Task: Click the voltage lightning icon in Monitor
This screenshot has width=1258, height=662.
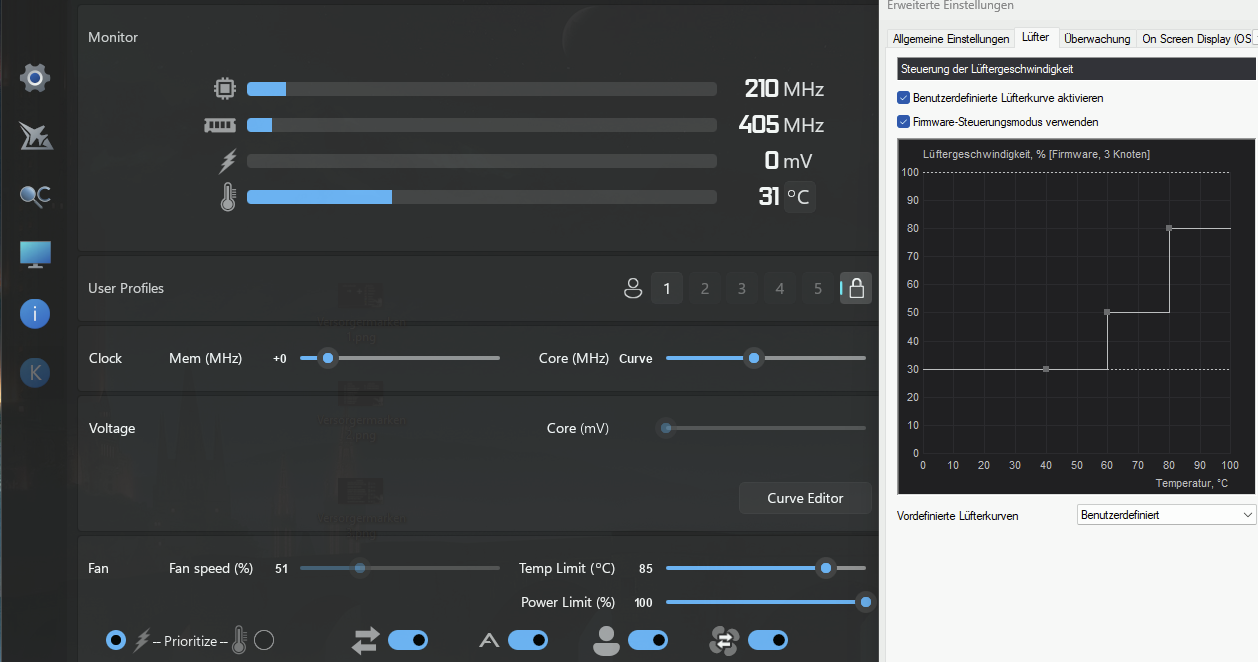Action: (x=228, y=161)
